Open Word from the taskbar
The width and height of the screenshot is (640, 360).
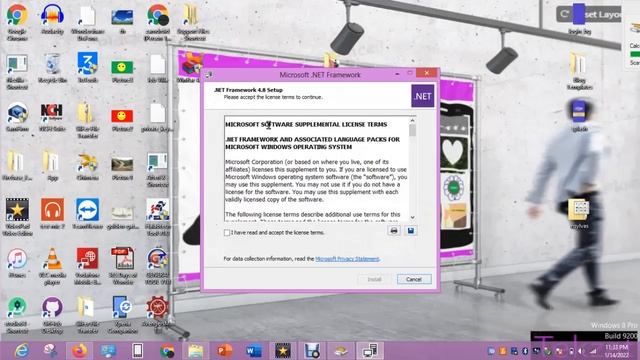(253, 351)
